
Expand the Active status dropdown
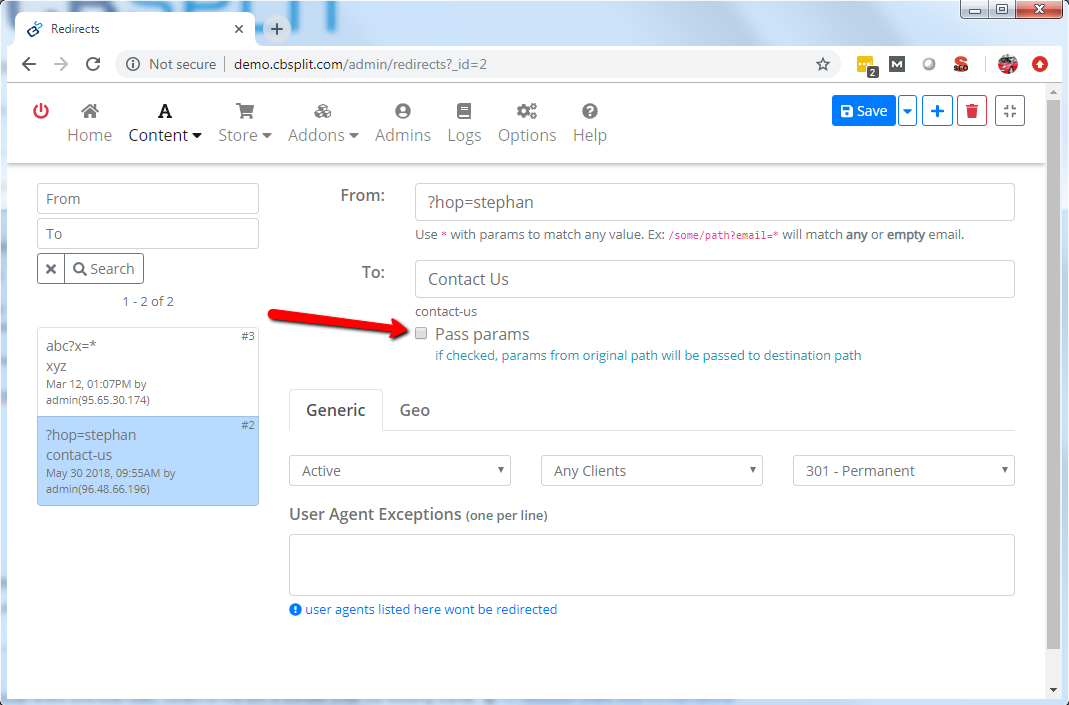[399, 471]
